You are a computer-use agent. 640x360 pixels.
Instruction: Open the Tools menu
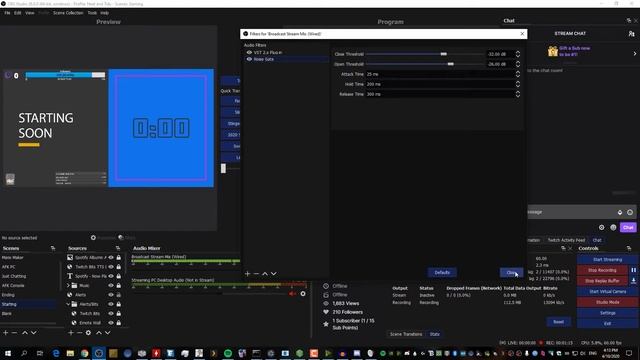click(92, 13)
